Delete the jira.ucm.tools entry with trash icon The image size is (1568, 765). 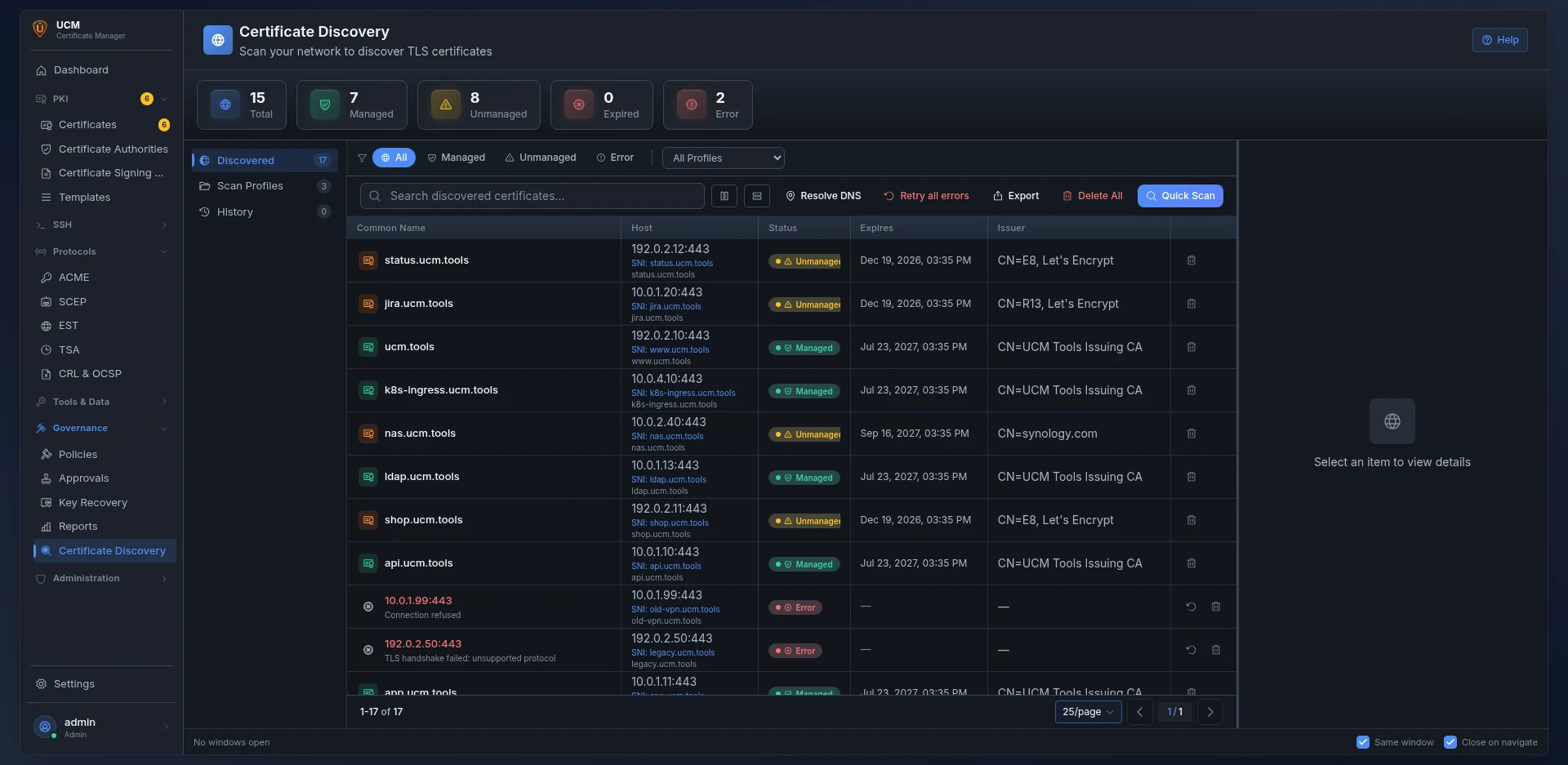pyautogui.click(x=1191, y=304)
